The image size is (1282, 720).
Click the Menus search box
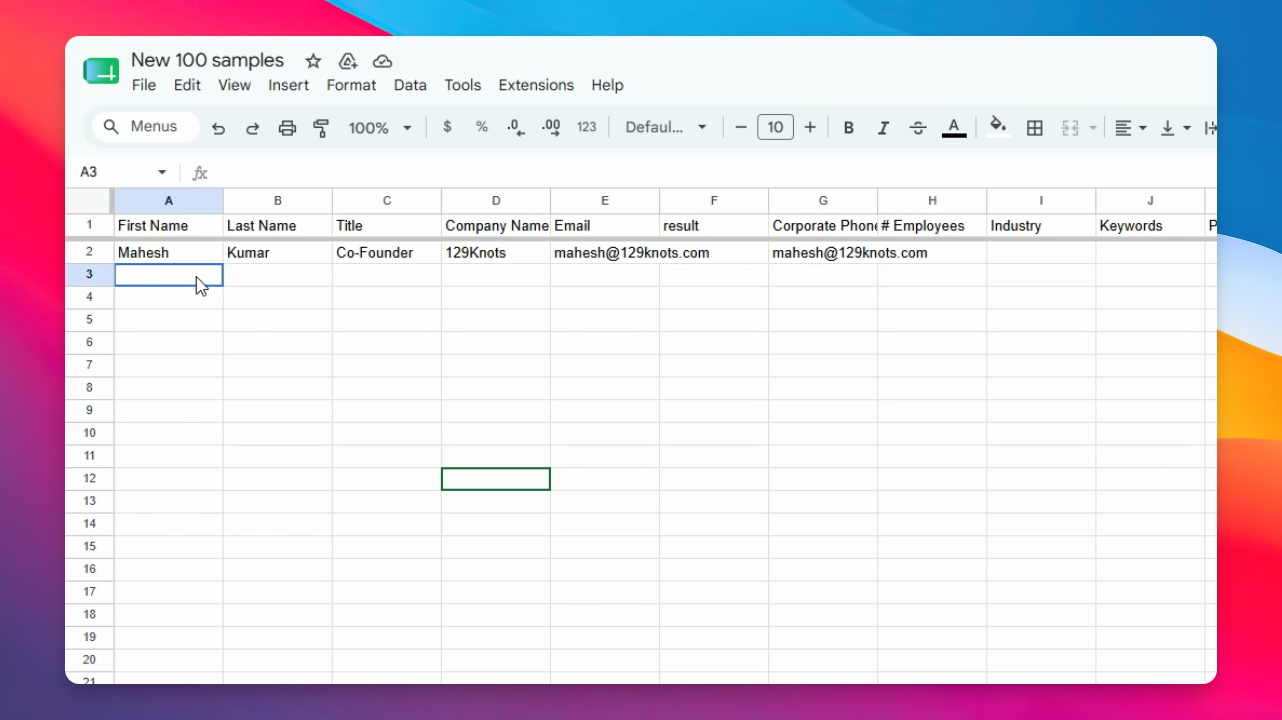pyautogui.click(x=146, y=127)
